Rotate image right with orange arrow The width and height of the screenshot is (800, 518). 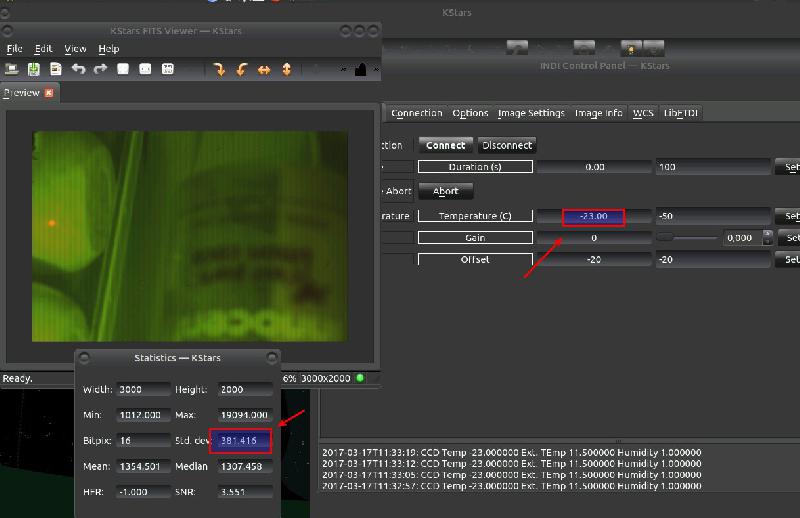coord(219,69)
